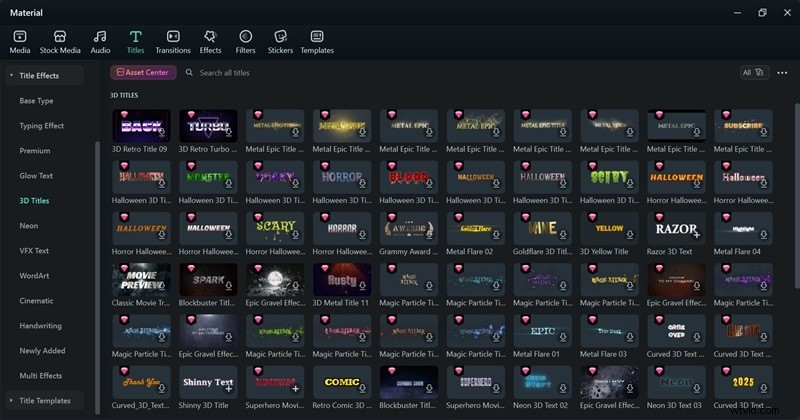Viewport: 800px width, 420px height.
Task: Download the Goldflare 3D Title
Action: click(563, 235)
